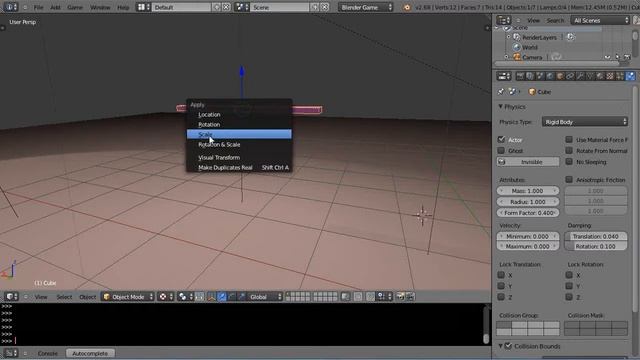640x360 pixels.
Task: Open the outliner editor type selector
Action: (503, 20)
